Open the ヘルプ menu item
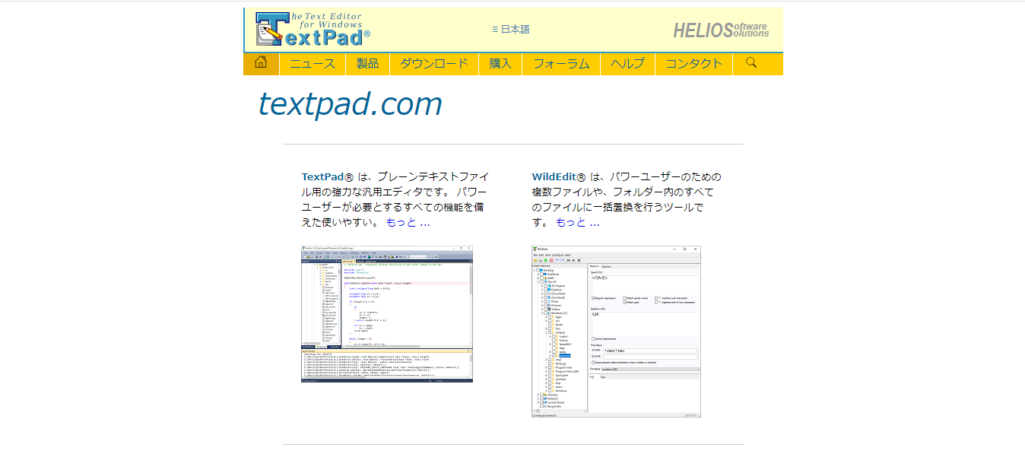 pyautogui.click(x=628, y=63)
